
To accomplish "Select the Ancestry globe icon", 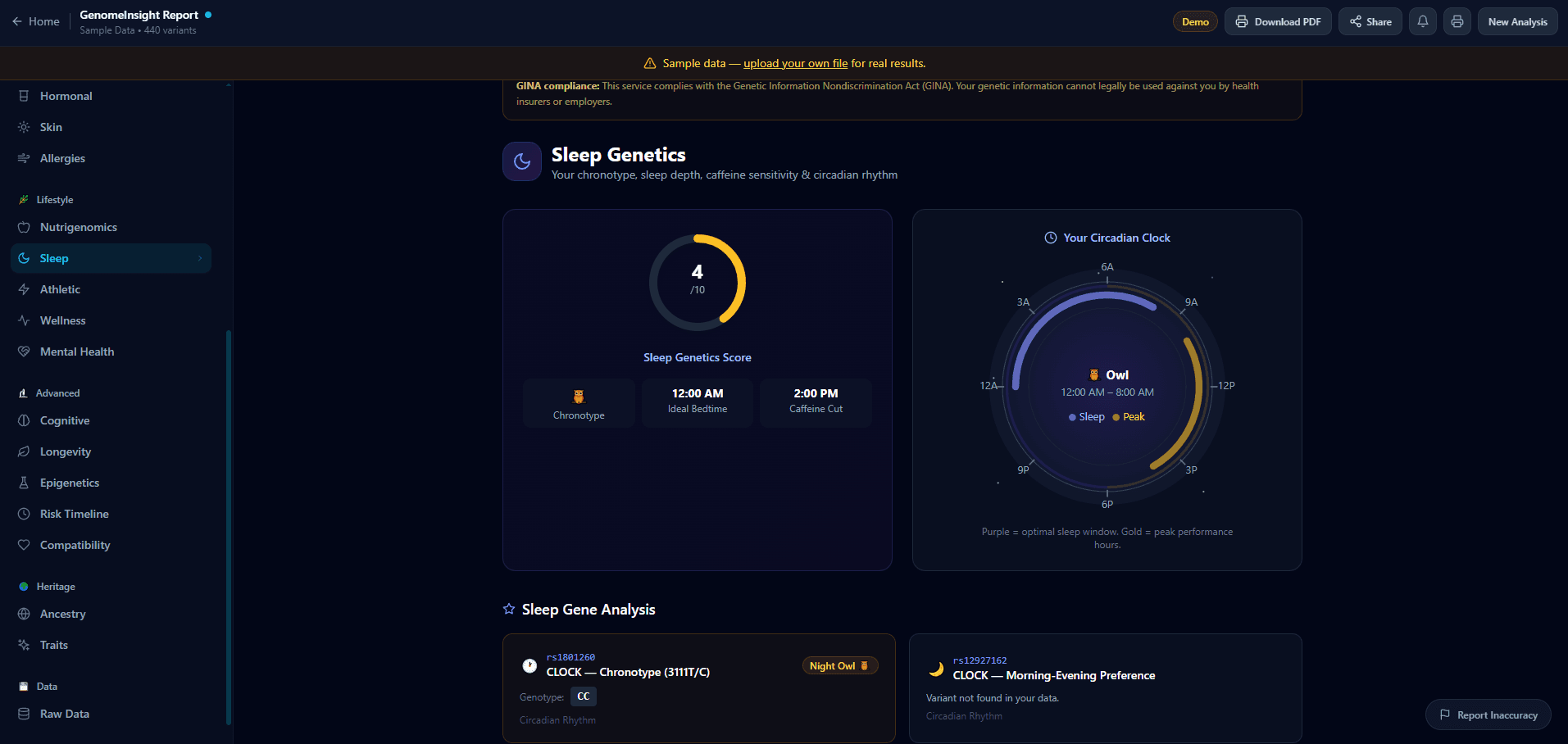I will 25,614.
